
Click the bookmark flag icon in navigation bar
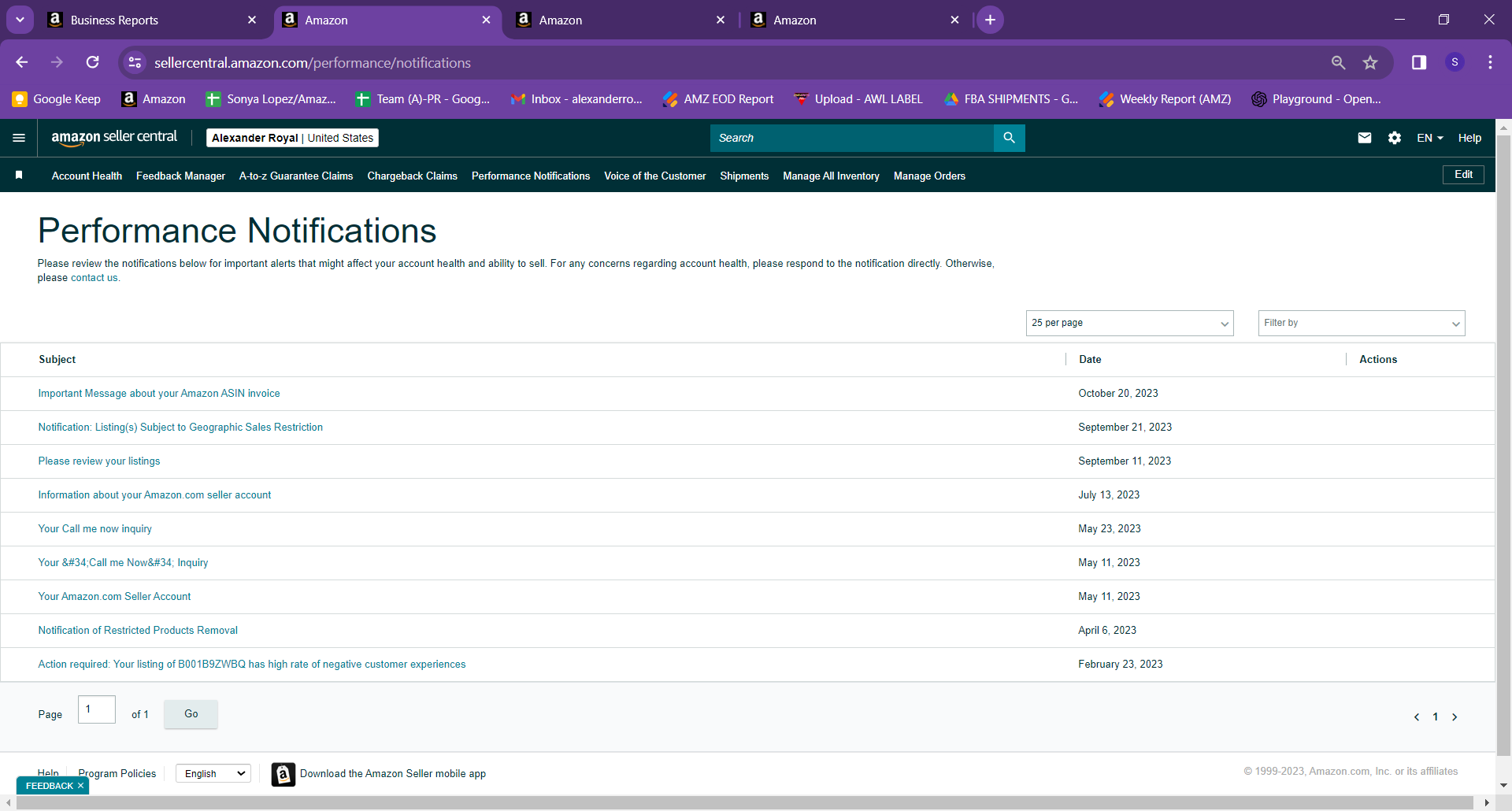pos(19,175)
